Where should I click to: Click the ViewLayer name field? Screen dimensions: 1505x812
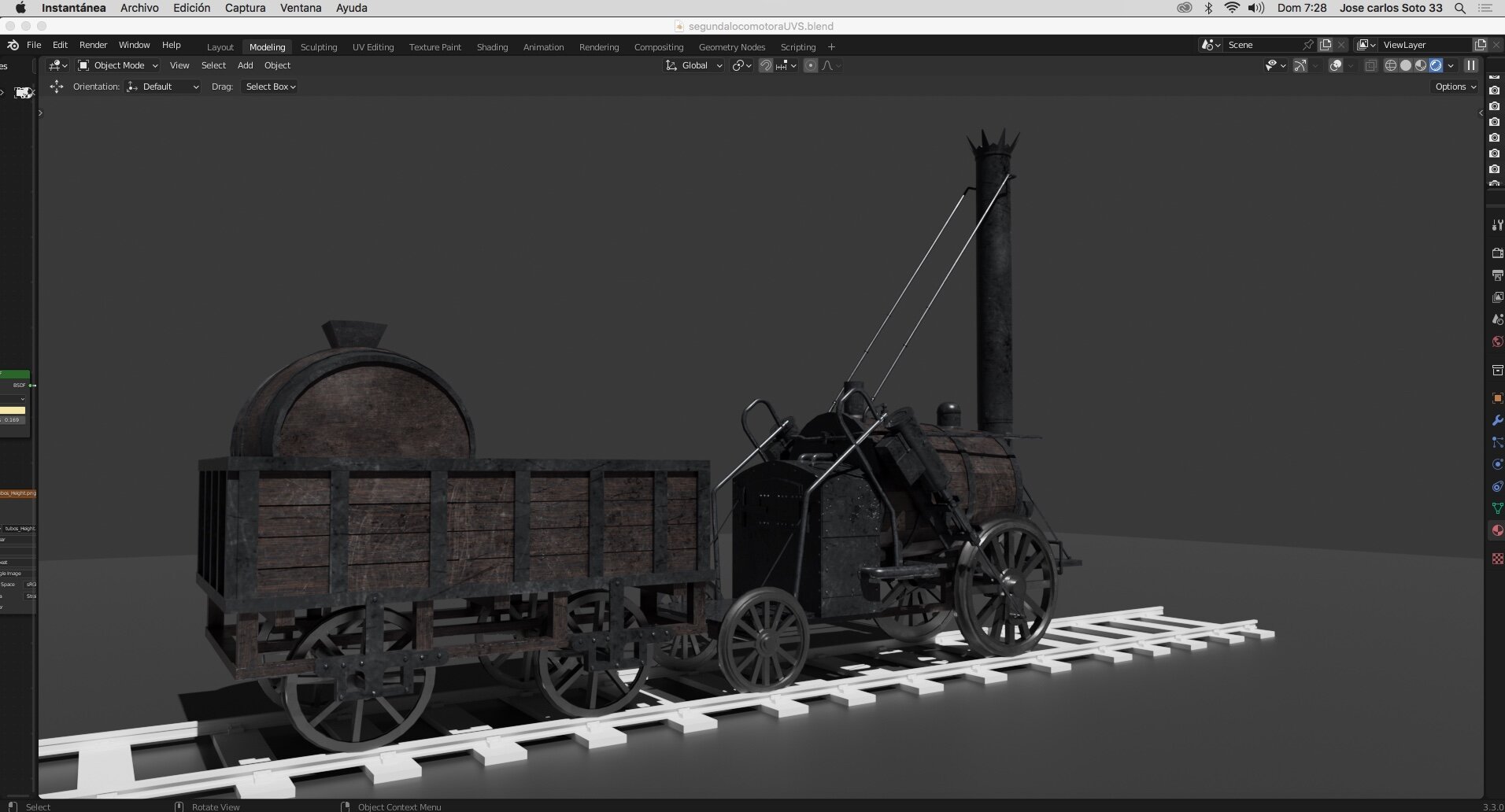tap(1425, 45)
